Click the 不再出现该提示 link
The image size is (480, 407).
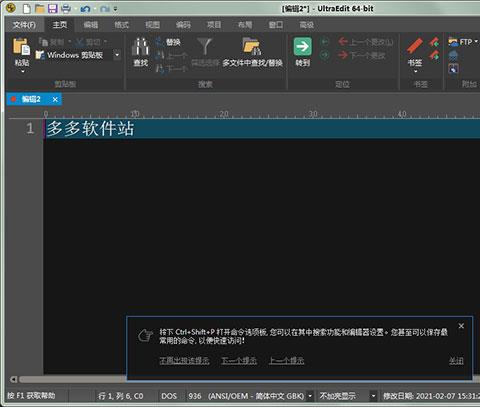pyautogui.click(x=184, y=361)
